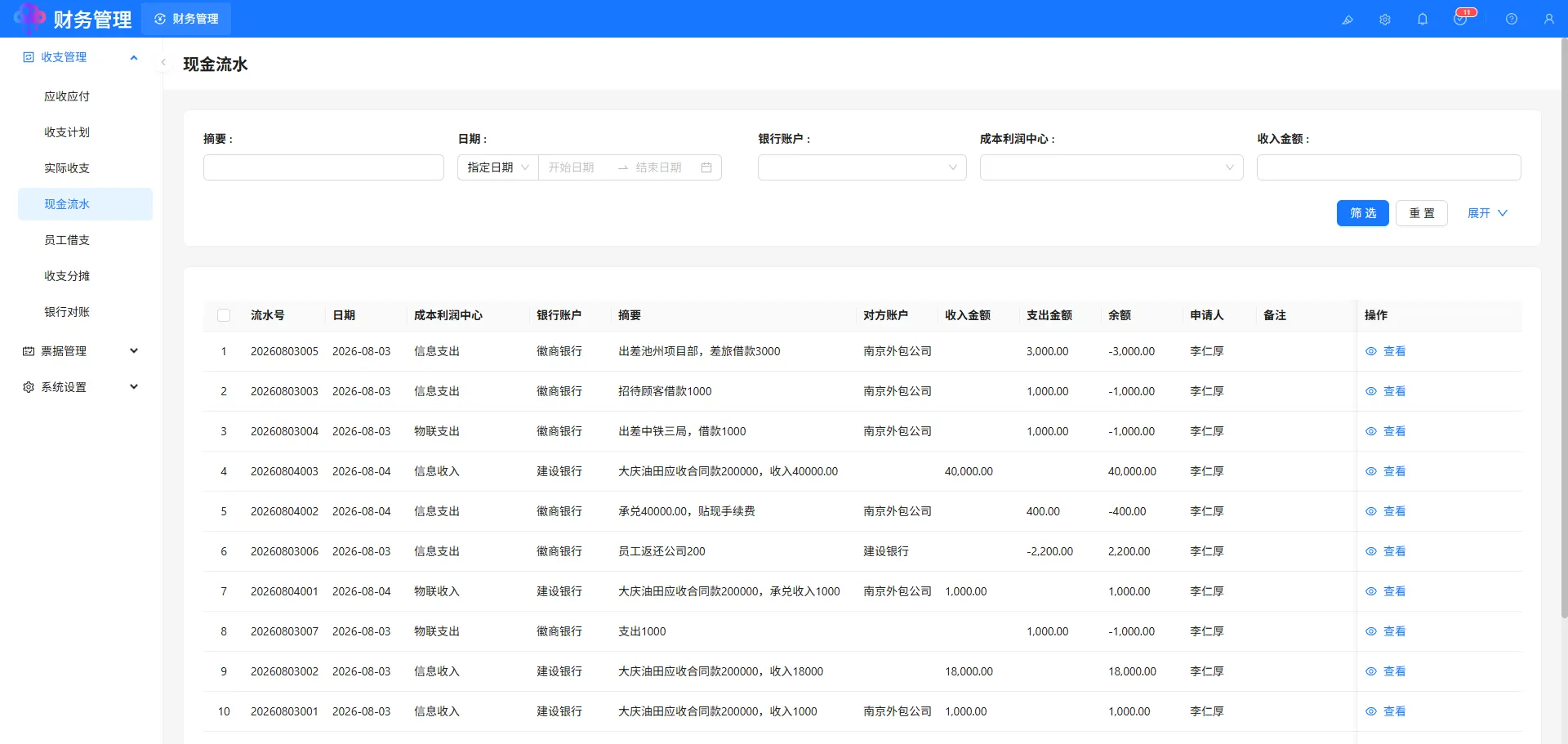Click the 余额 column header
1568x744 pixels.
click(1120, 315)
